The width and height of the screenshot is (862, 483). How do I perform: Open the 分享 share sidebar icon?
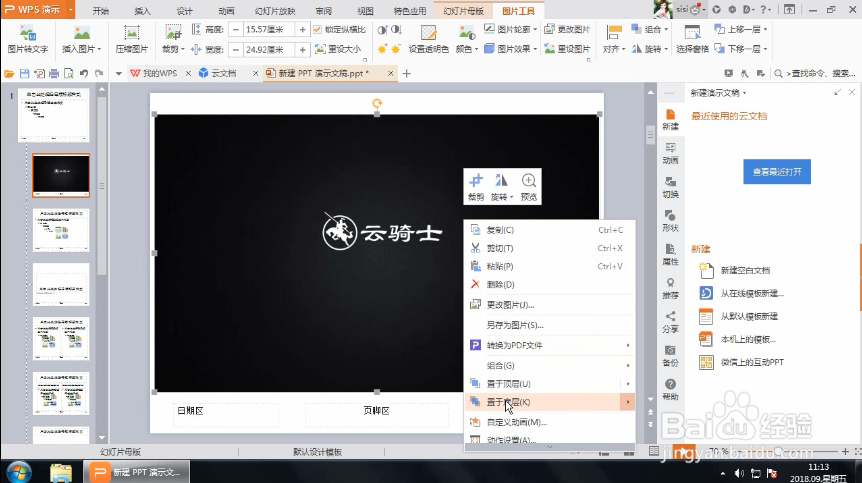point(670,322)
